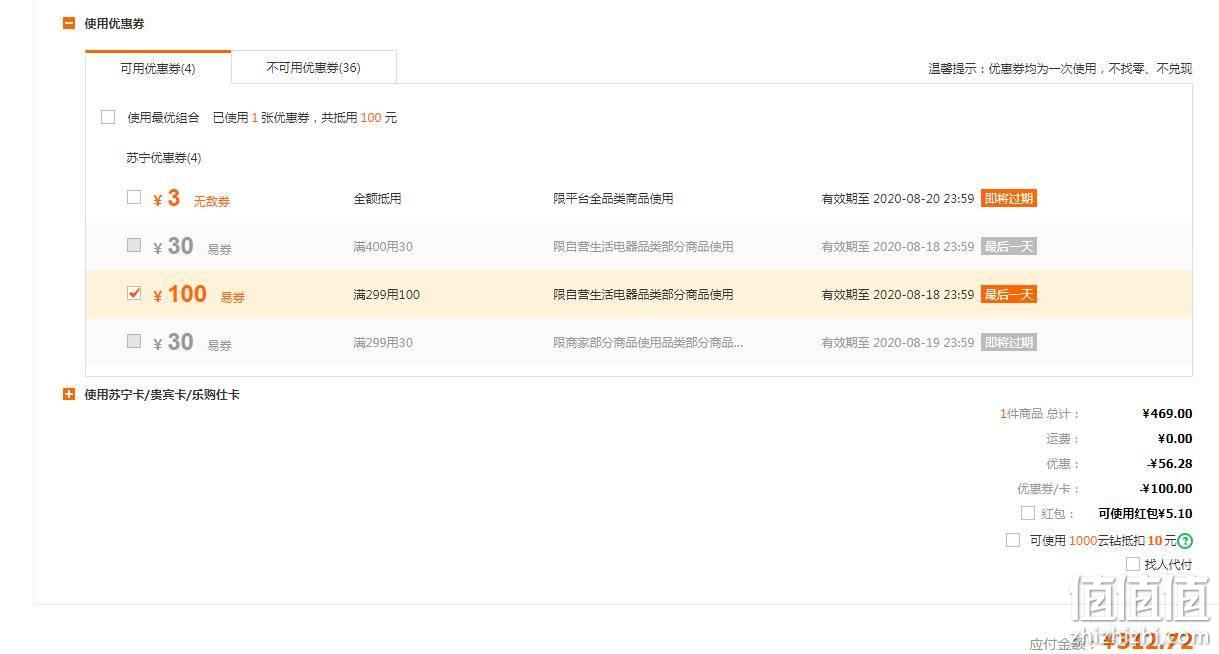Click the 苏宁优惠券(4) group label

click(x=164, y=158)
